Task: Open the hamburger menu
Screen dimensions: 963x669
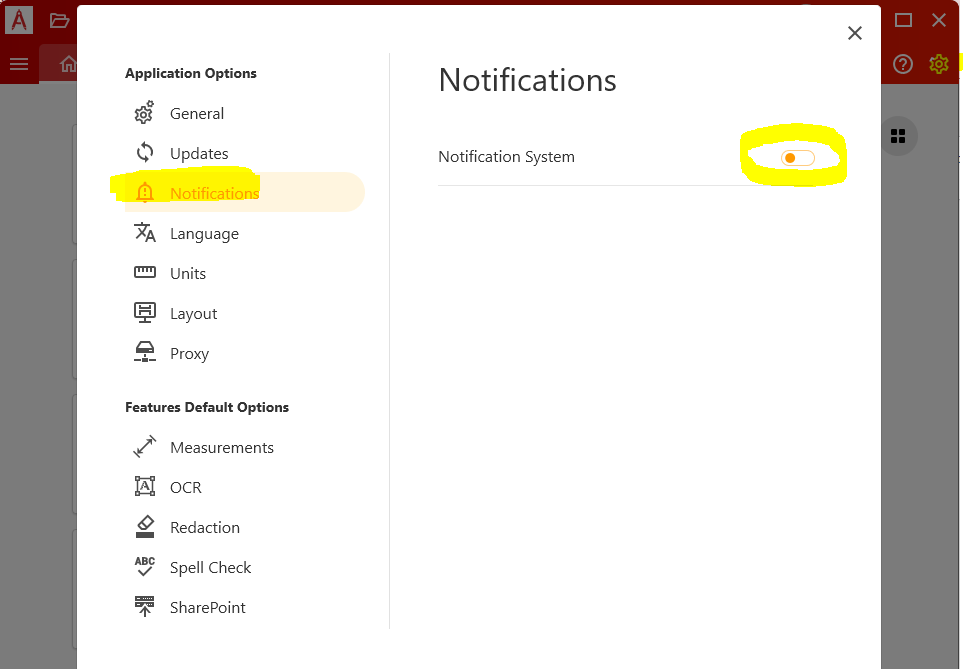Action: (x=19, y=65)
